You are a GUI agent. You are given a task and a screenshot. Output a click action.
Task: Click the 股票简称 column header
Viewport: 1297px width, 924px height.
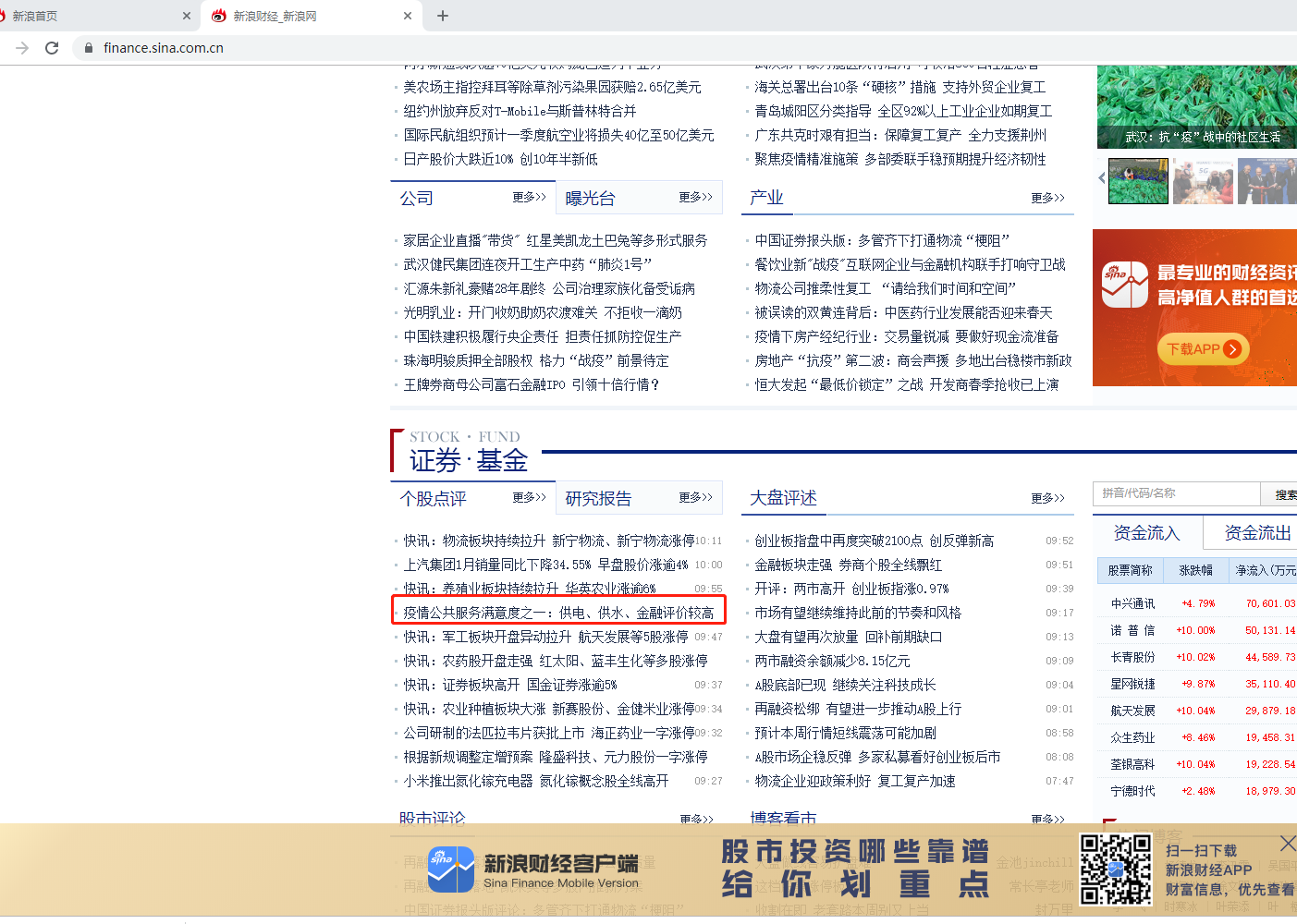coord(1130,571)
